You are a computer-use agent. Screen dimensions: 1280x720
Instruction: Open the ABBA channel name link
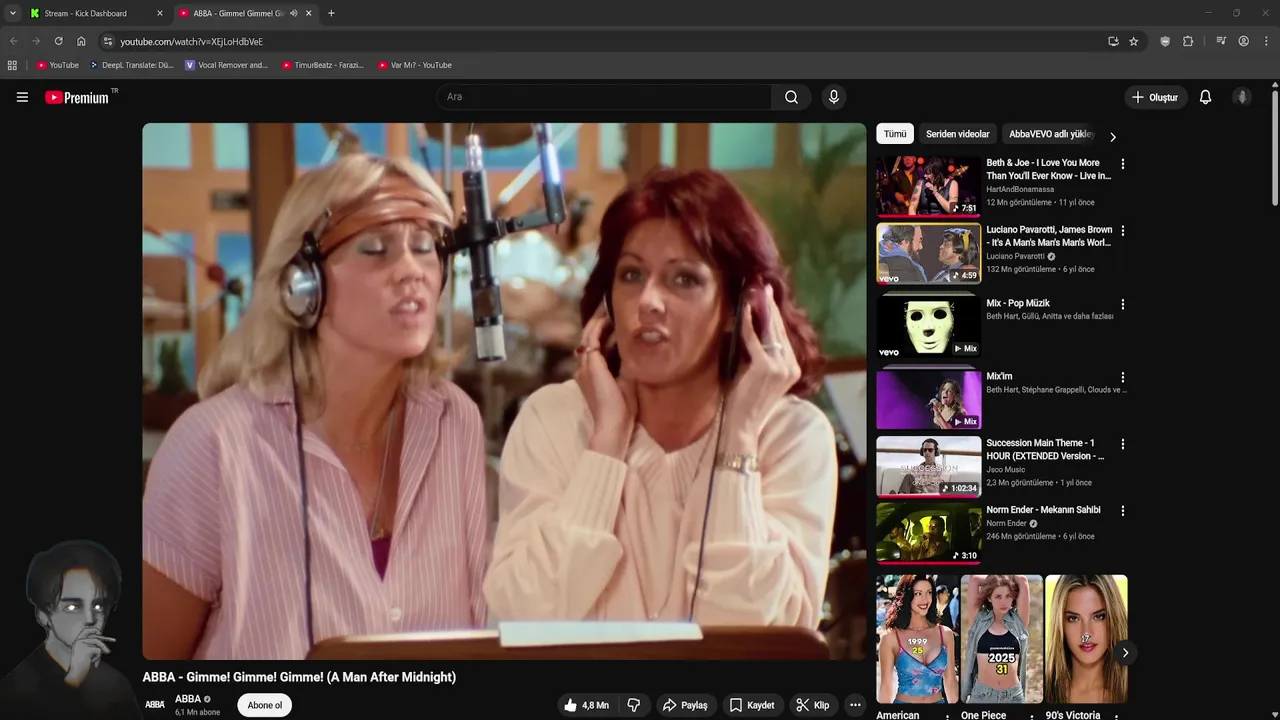188,699
